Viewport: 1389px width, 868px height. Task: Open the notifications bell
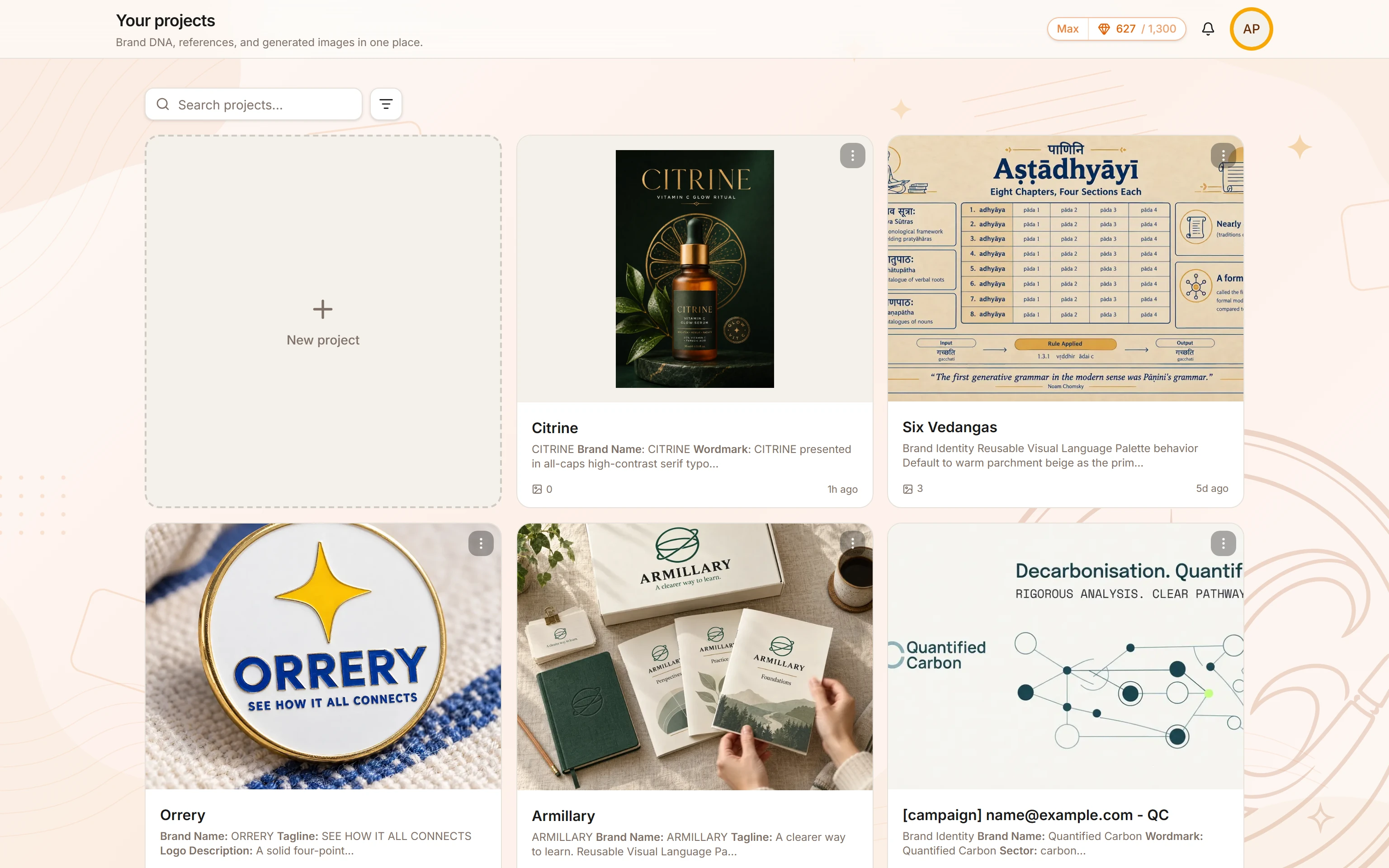coord(1208,28)
